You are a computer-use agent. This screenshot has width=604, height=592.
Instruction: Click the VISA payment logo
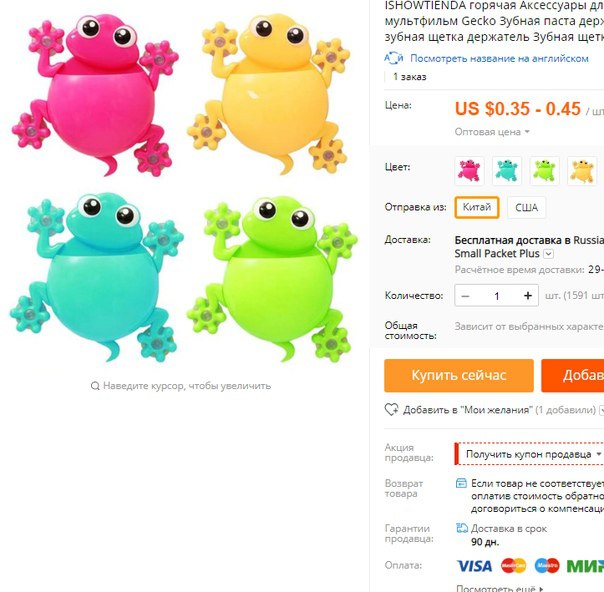coord(474,566)
